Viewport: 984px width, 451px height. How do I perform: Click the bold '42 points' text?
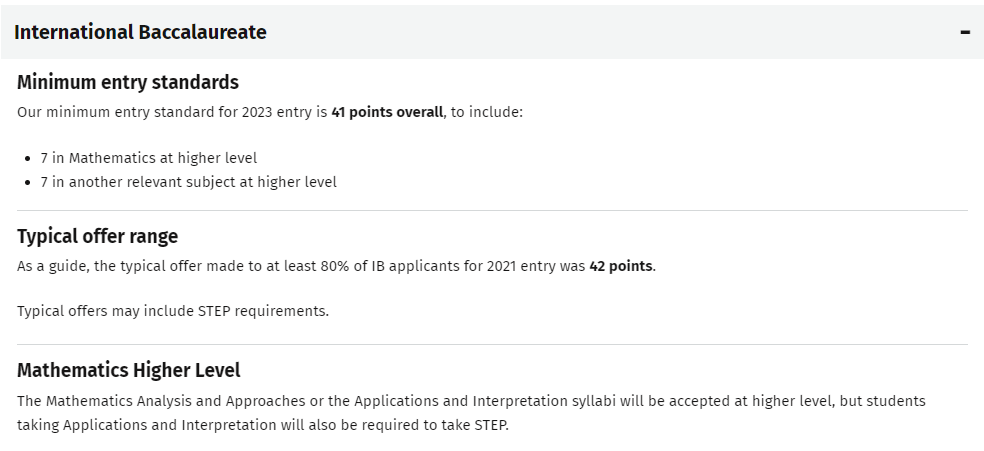pyautogui.click(x=621, y=266)
